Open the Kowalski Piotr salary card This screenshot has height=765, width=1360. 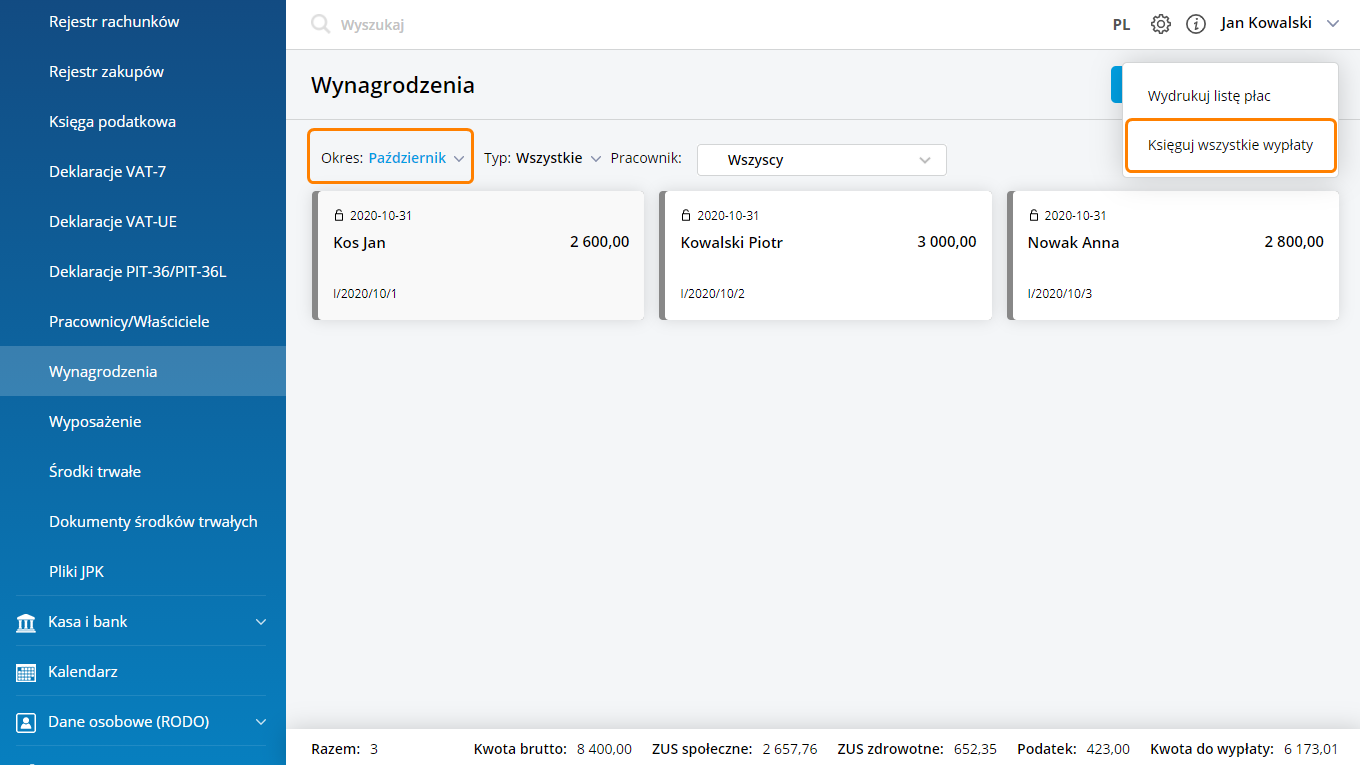[x=826, y=255]
